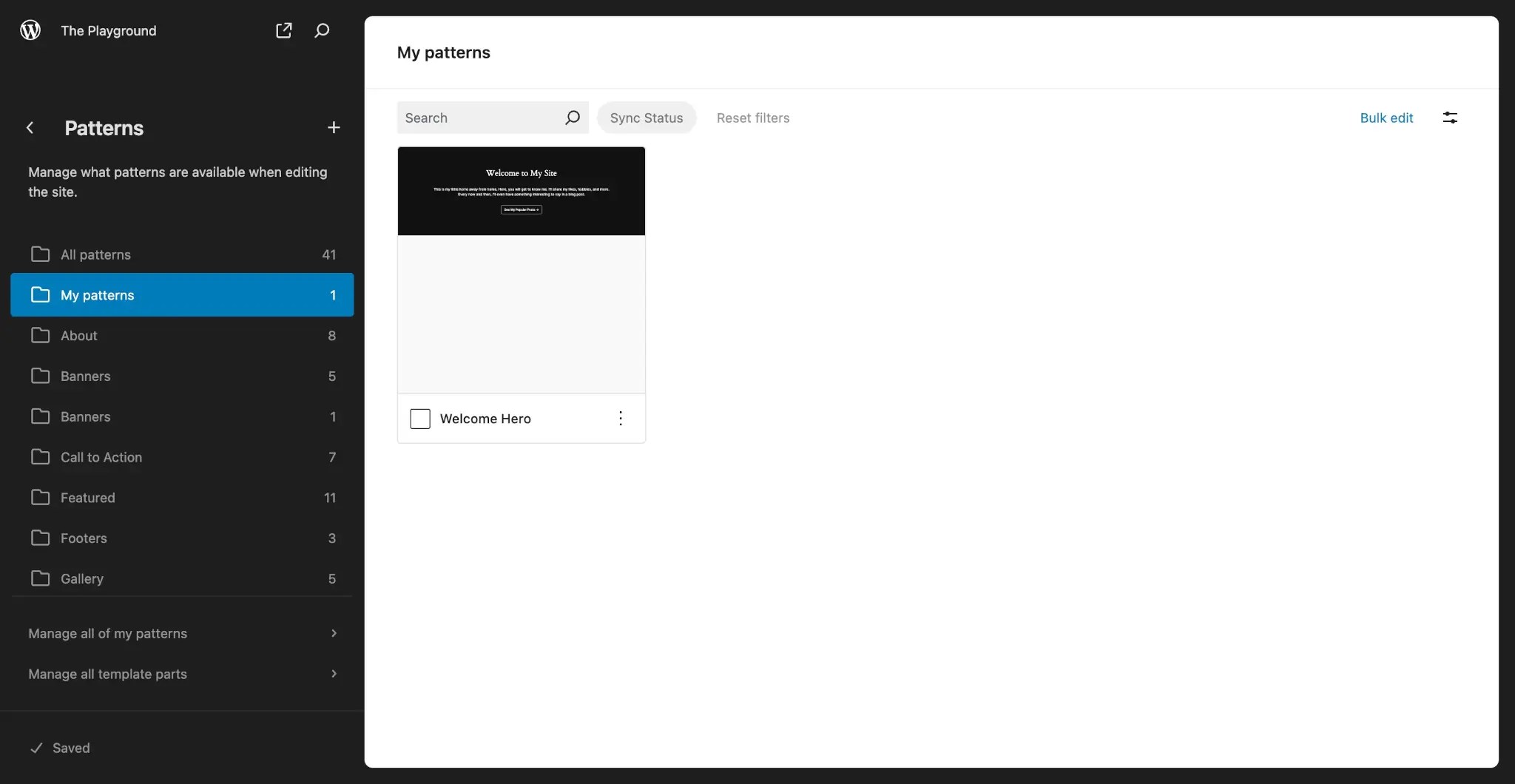Image resolution: width=1515 pixels, height=784 pixels.
Task: Open the site in a new tab
Action: [284, 30]
